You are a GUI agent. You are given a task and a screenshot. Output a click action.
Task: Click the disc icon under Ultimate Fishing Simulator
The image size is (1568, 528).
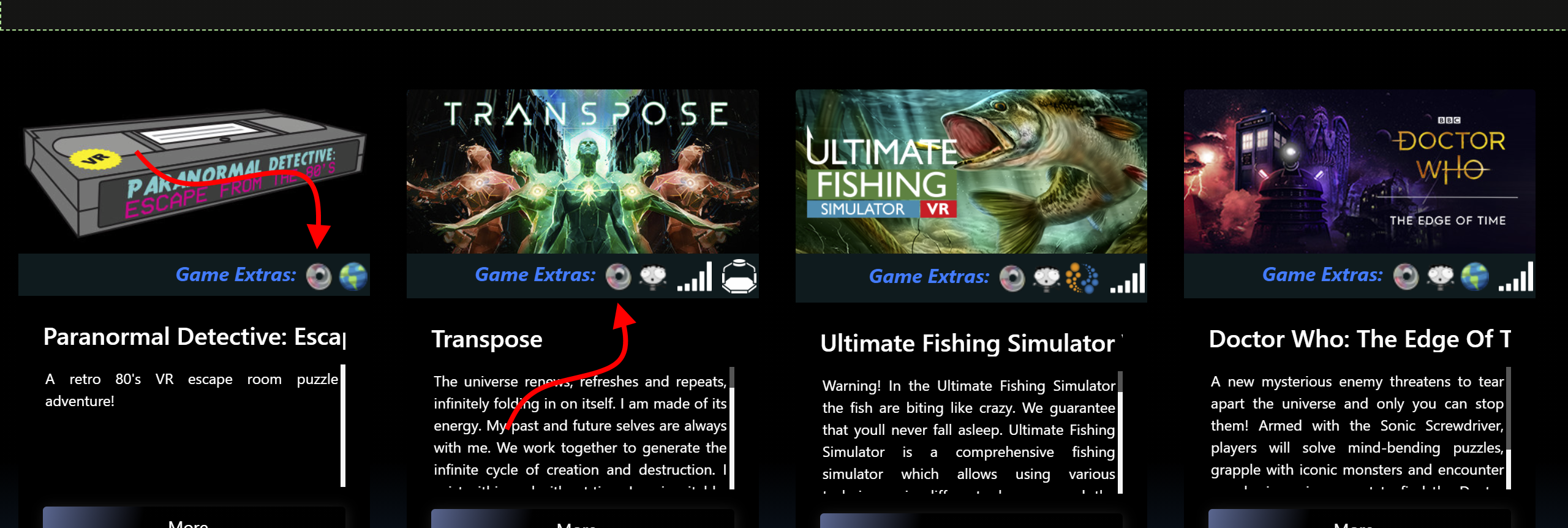click(x=1012, y=279)
